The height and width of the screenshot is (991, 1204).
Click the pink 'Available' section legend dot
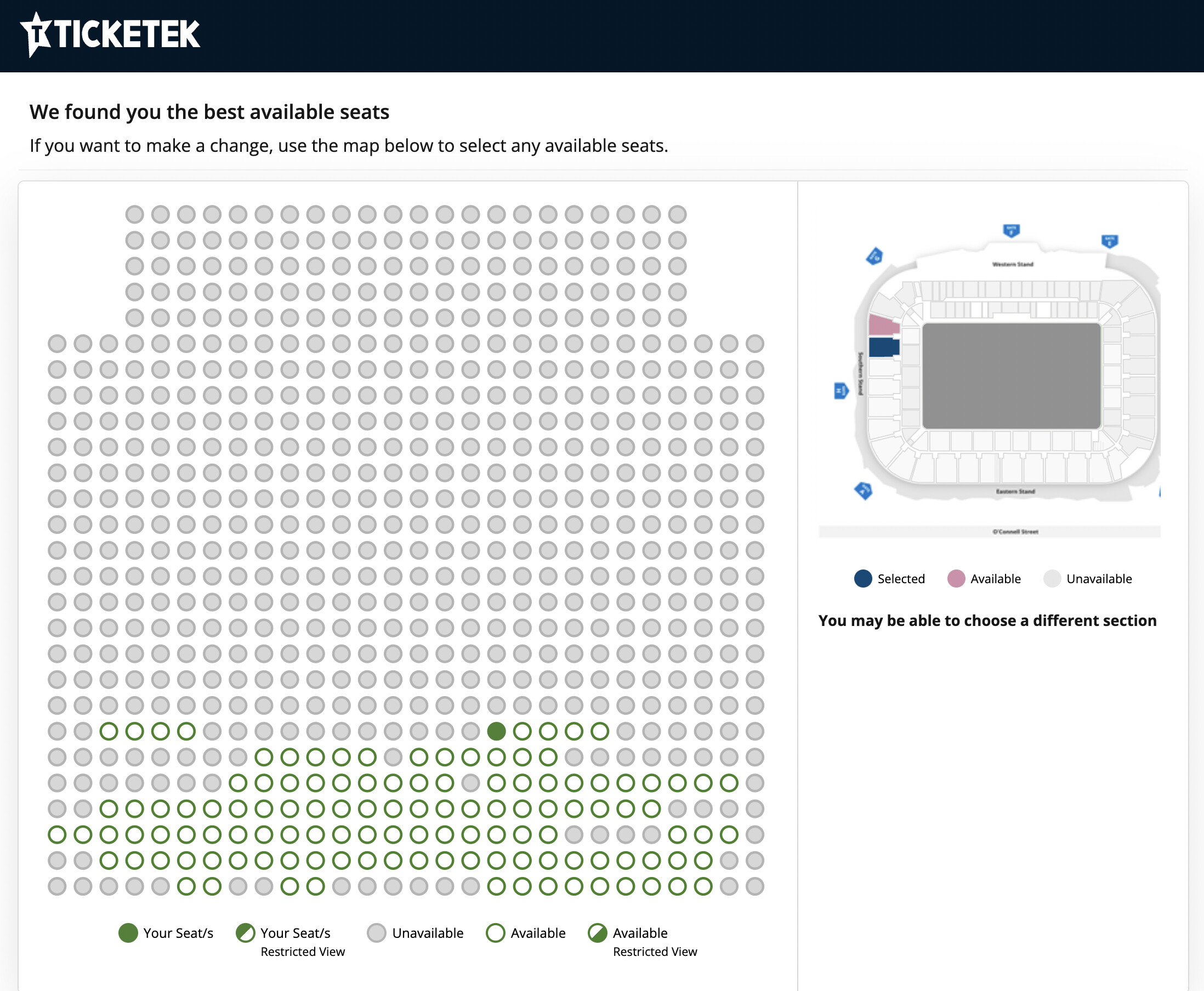[x=956, y=579]
